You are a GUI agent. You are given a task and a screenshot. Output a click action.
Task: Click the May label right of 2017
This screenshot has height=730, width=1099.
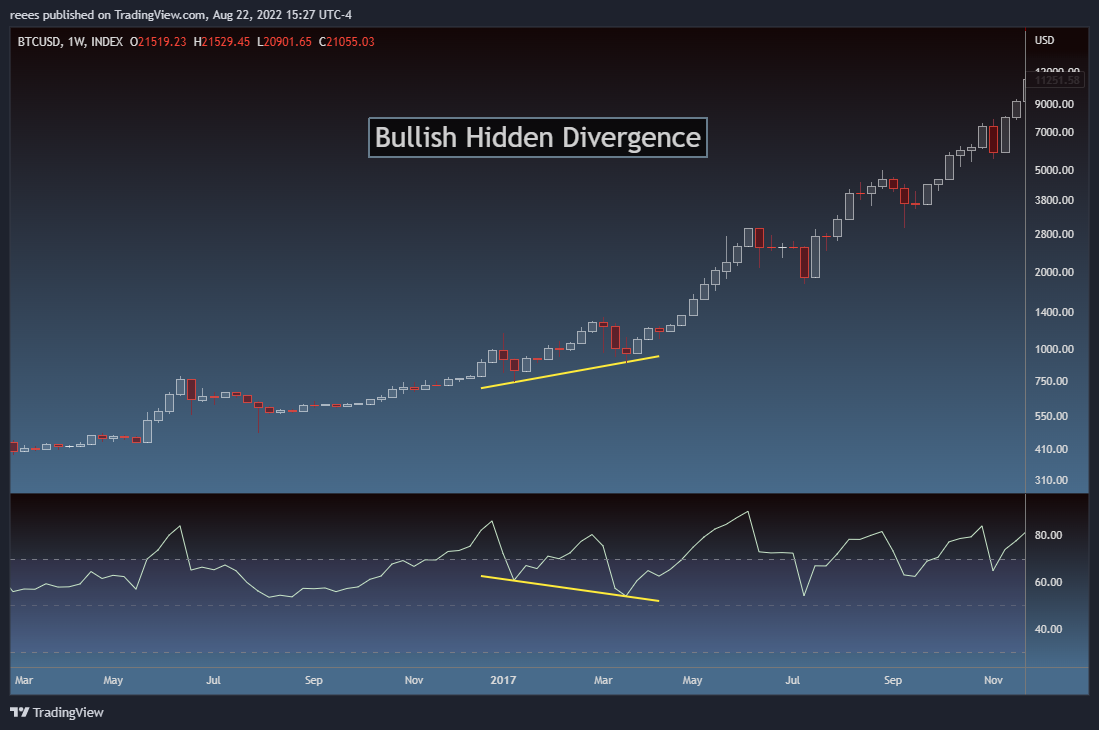pos(692,680)
